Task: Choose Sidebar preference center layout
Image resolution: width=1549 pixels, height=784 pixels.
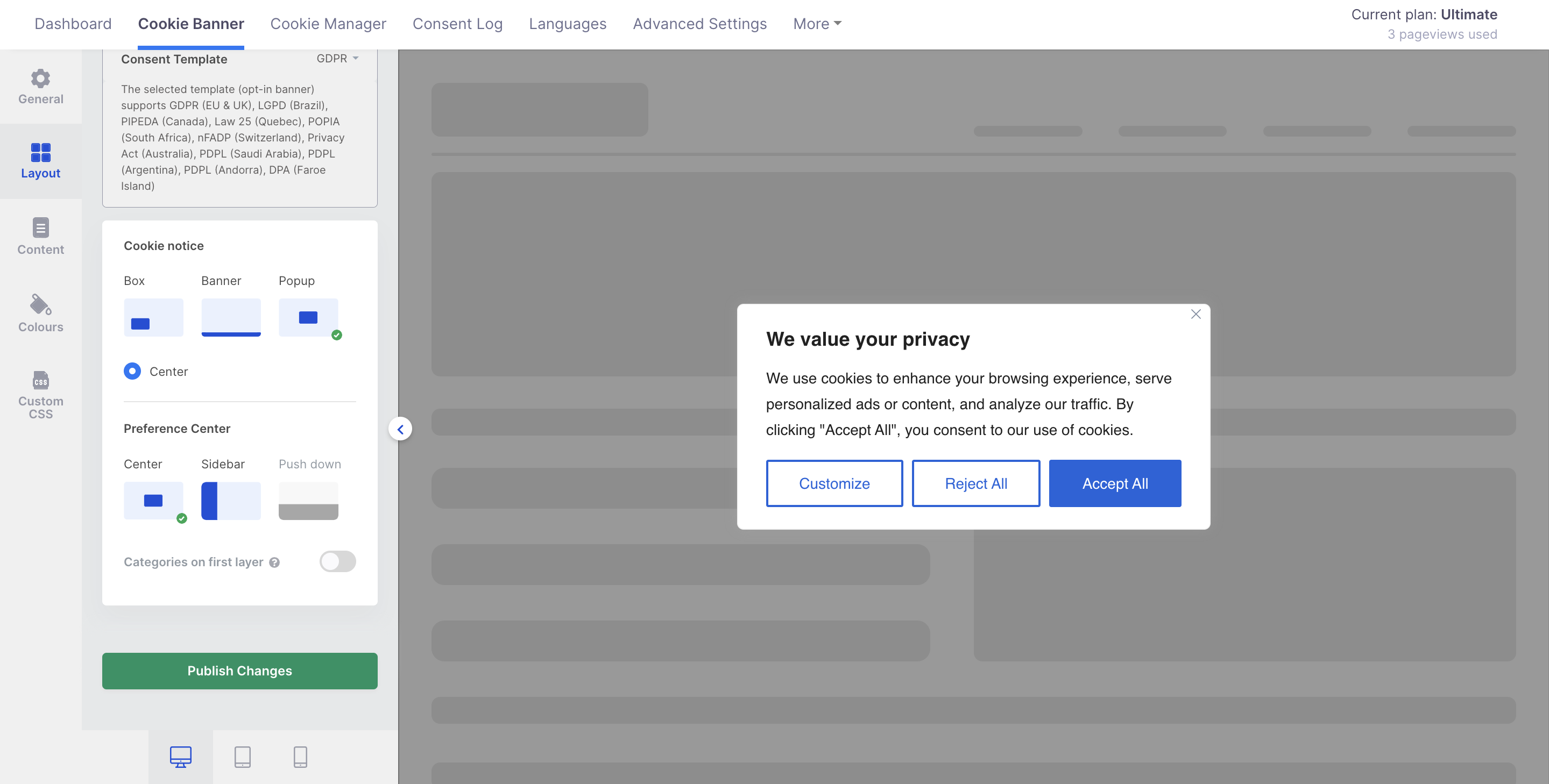Action: tap(231, 501)
